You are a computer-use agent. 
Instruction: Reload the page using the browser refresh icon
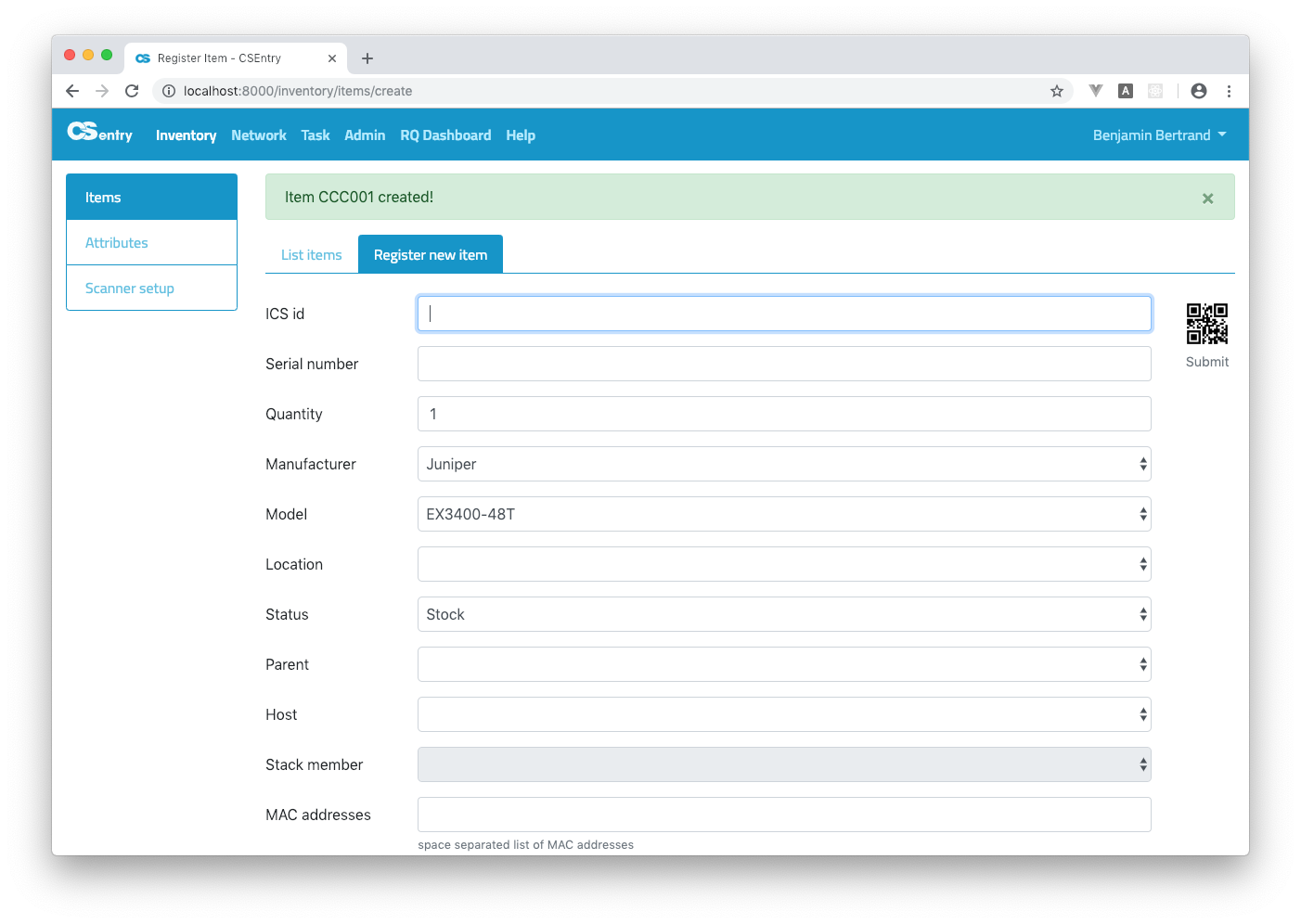[x=132, y=91]
